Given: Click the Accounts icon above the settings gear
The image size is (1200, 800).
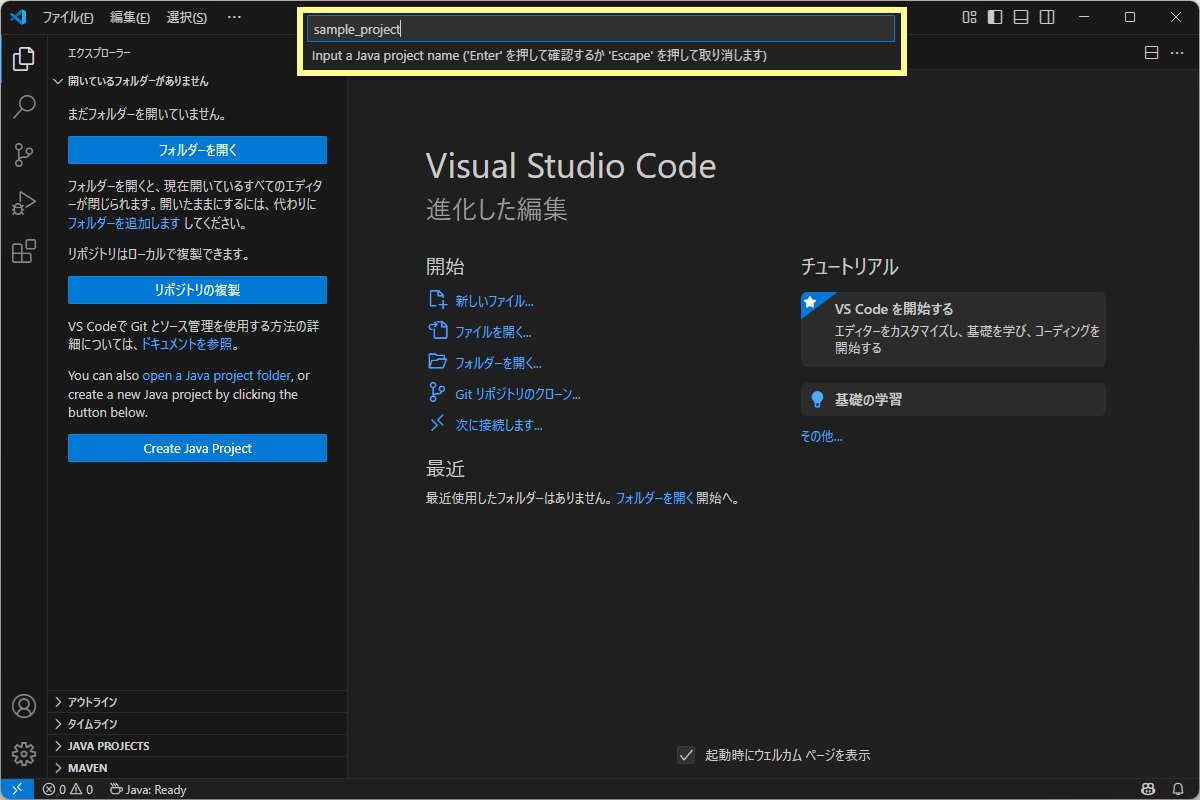Looking at the screenshot, I should coord(22,705).
